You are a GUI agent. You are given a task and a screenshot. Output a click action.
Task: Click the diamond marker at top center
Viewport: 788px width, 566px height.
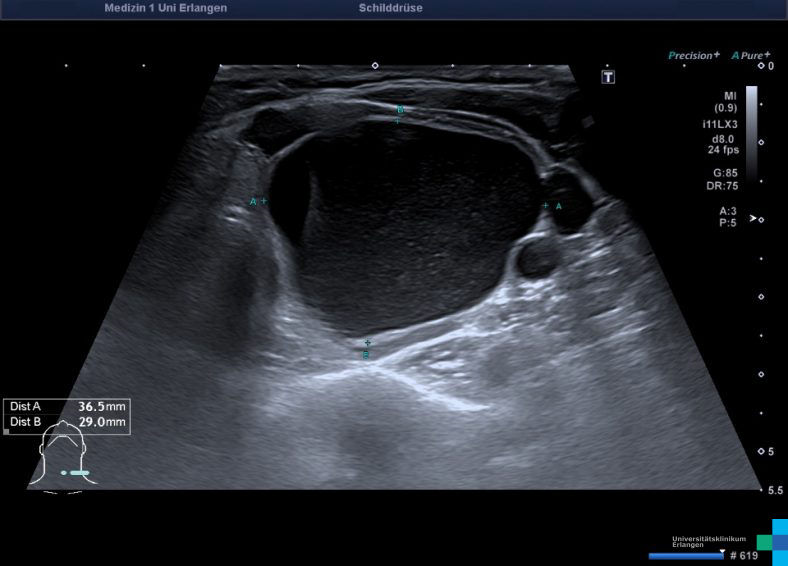[x=375, y=66]
